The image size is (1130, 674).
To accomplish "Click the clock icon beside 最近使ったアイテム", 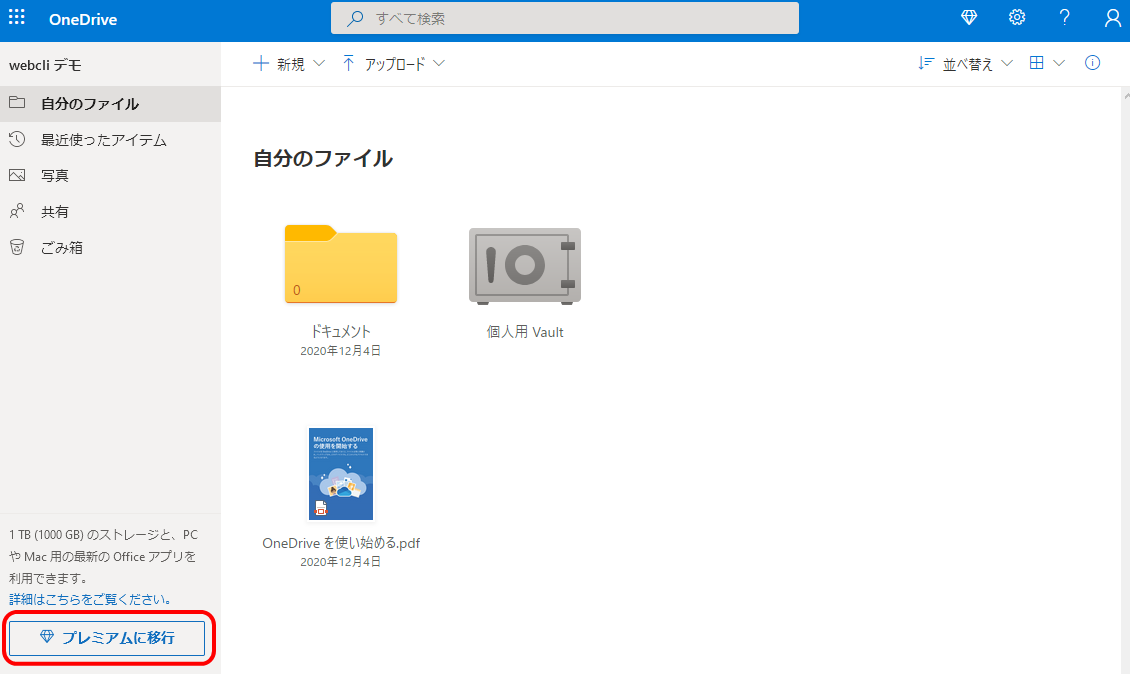I will pos(17,138).
